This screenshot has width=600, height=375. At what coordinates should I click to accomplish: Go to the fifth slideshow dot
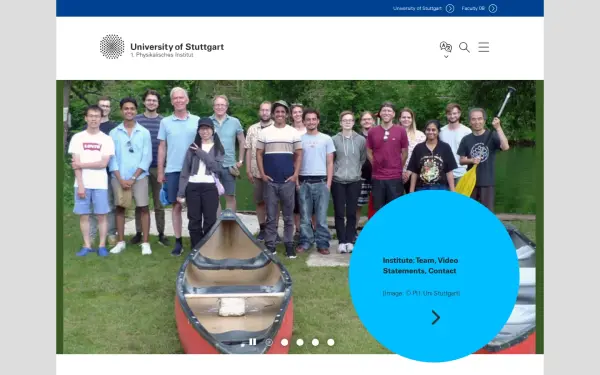click(331, 342)
